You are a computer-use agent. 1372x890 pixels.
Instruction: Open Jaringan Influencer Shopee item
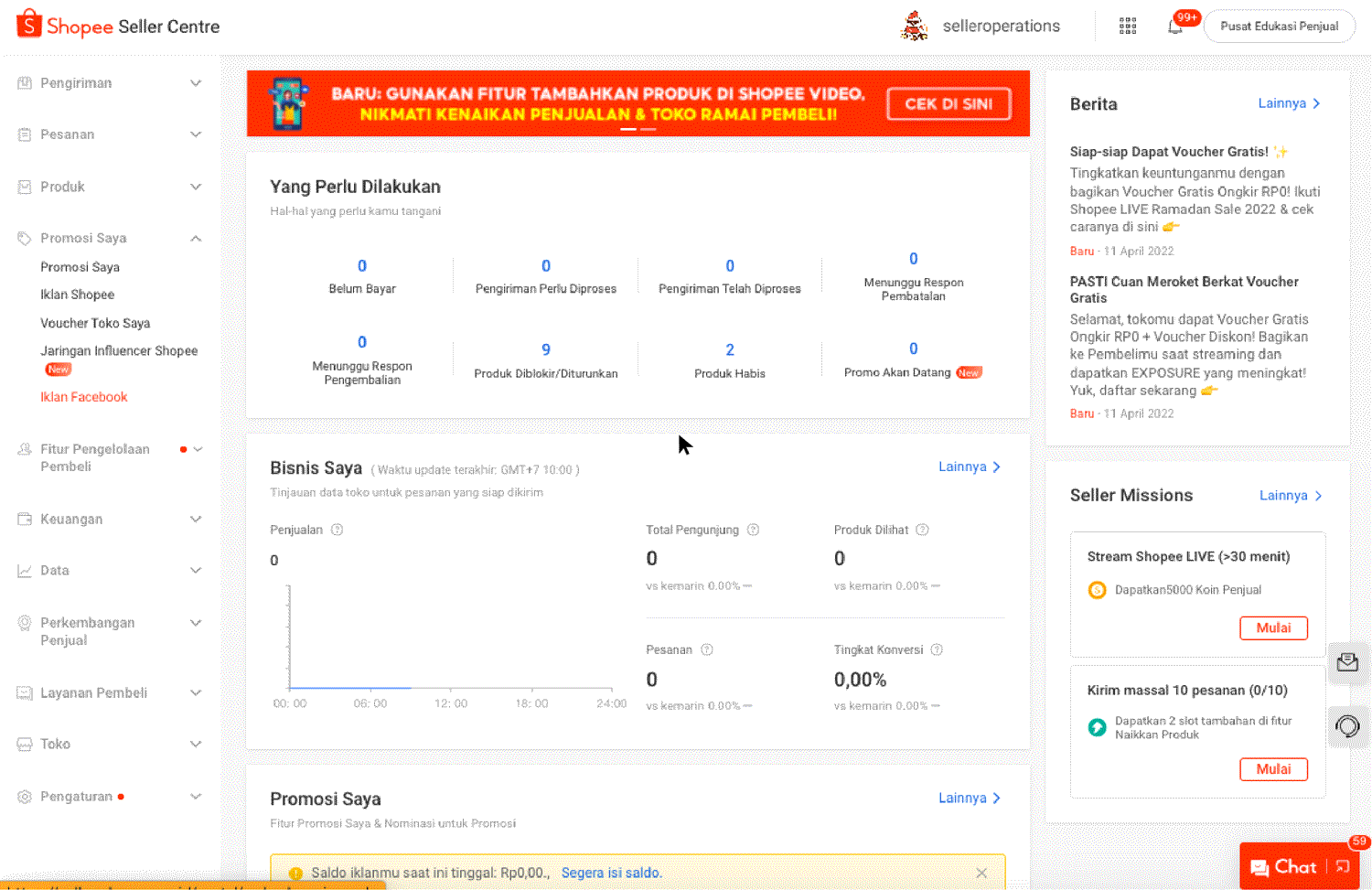(x=119, y=350)
